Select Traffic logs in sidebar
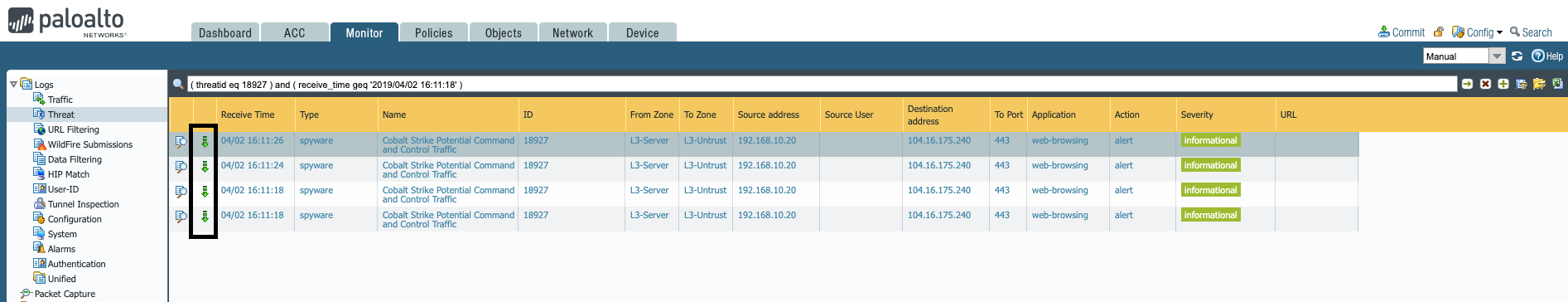The width and height of the screenshot is (1568, 302). [x=60, y=100]
